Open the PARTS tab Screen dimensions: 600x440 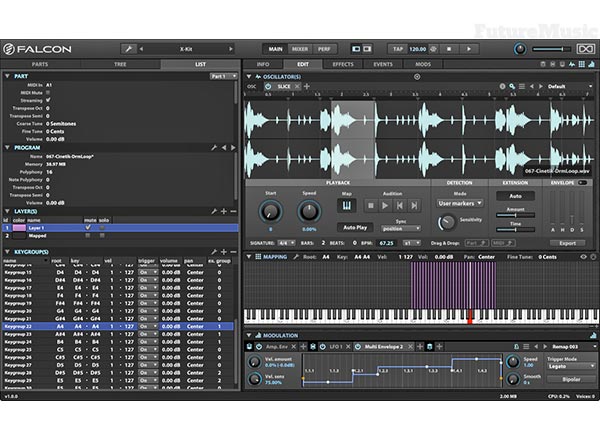[x=40, y=64]
